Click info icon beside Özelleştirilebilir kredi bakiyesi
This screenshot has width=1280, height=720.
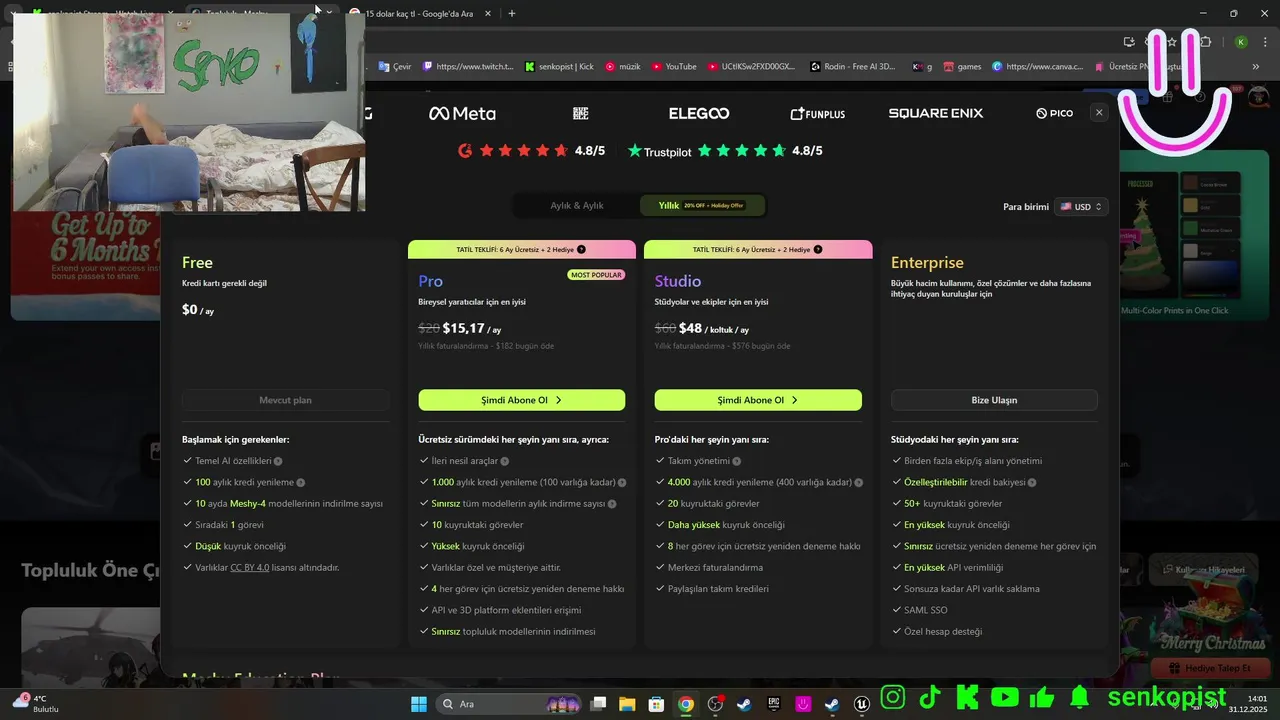coord(1031,483)
